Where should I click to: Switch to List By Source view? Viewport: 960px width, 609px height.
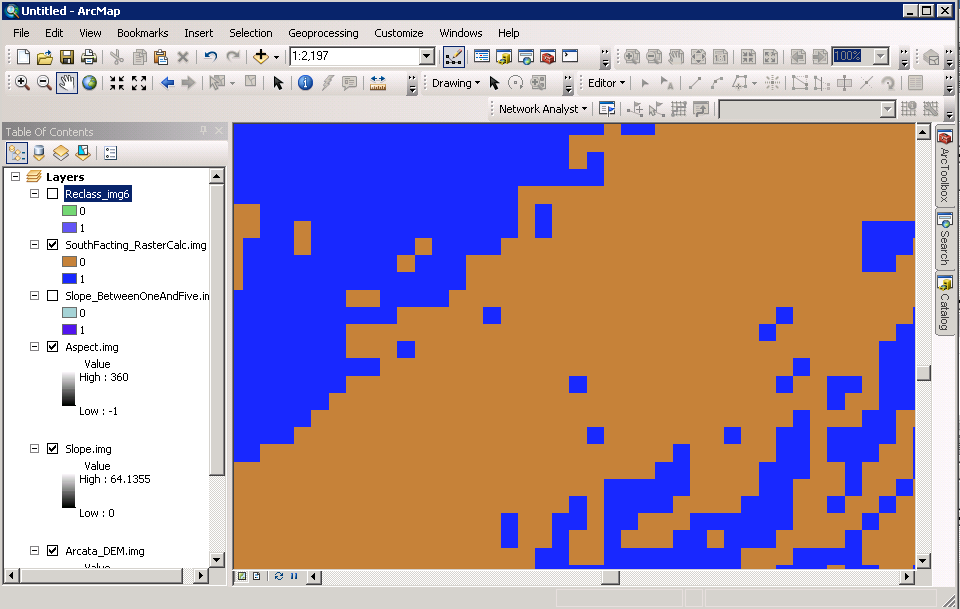pyautogui.click(x=39, y=153)
